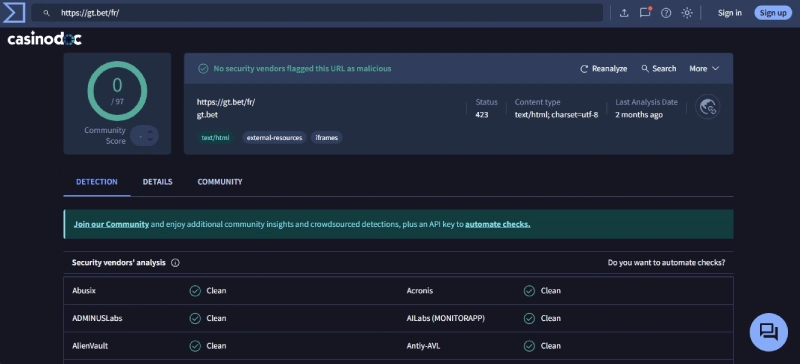Select the iframes tag
The height and width of the screenshot is (364, 800).
pyautogui.click(x=327, y=138)
